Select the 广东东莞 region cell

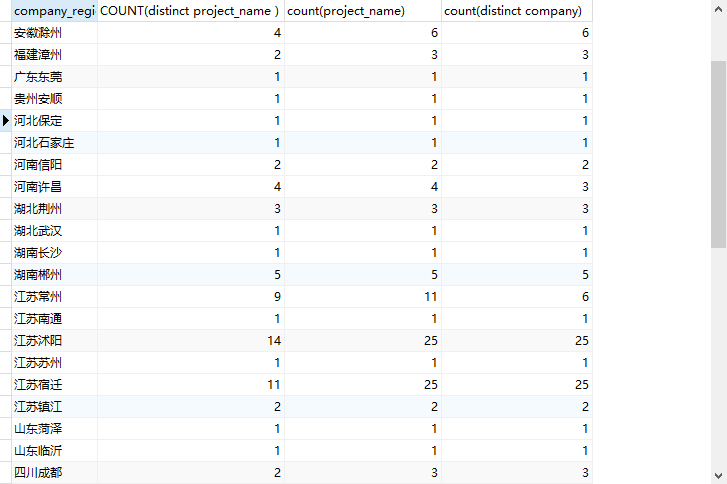point(54,76)
